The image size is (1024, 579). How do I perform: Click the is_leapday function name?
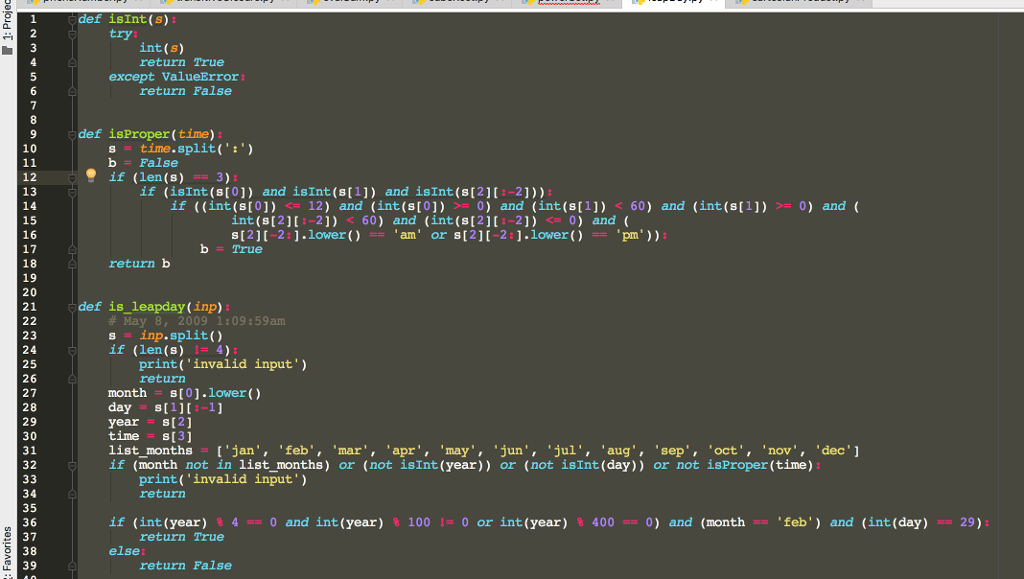click(x=147, y=307)
